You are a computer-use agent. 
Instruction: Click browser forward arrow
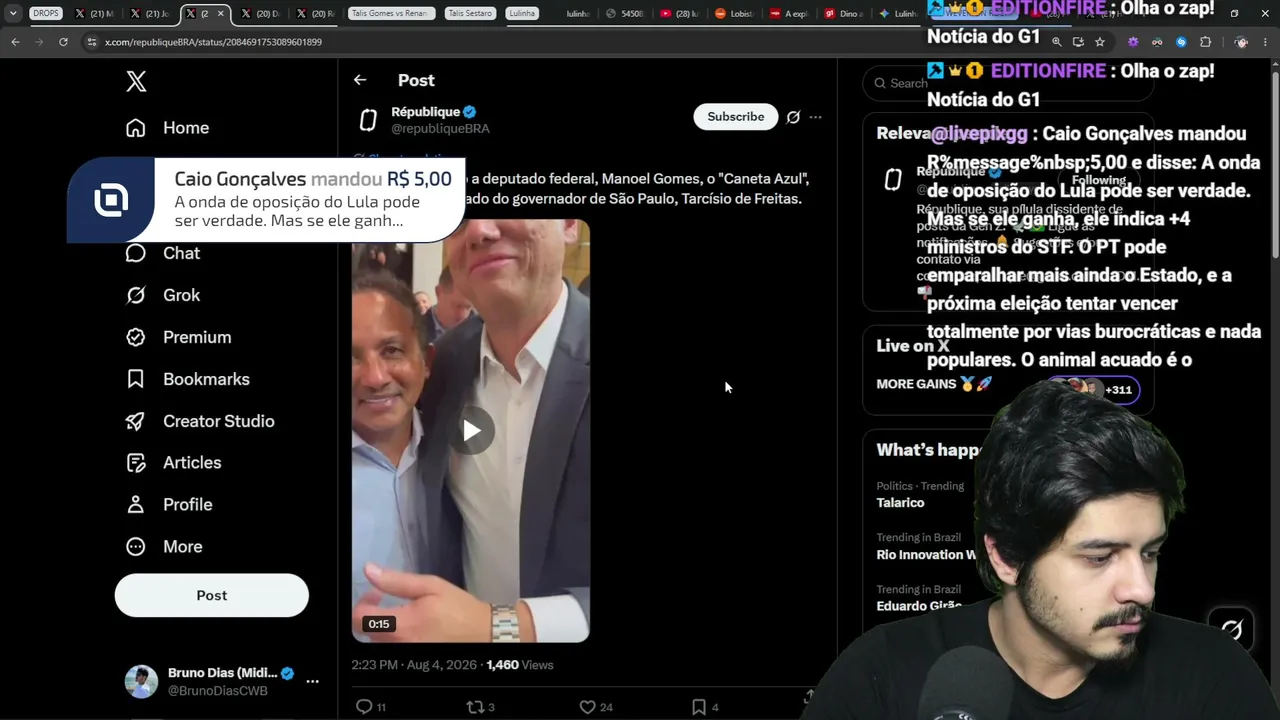[x=39, y=42]
